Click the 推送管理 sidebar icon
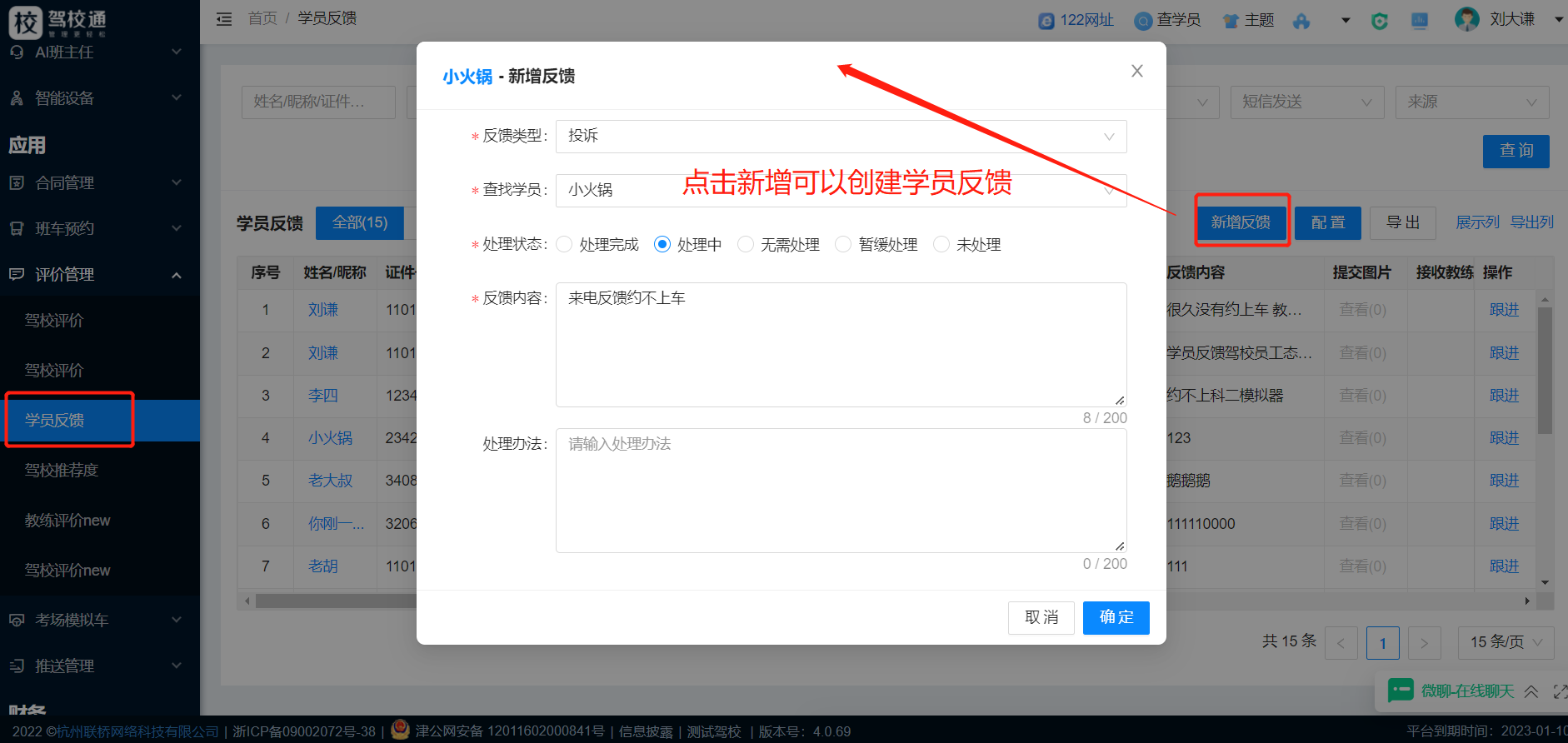1568x743 pixels. [x=17, y=666]
